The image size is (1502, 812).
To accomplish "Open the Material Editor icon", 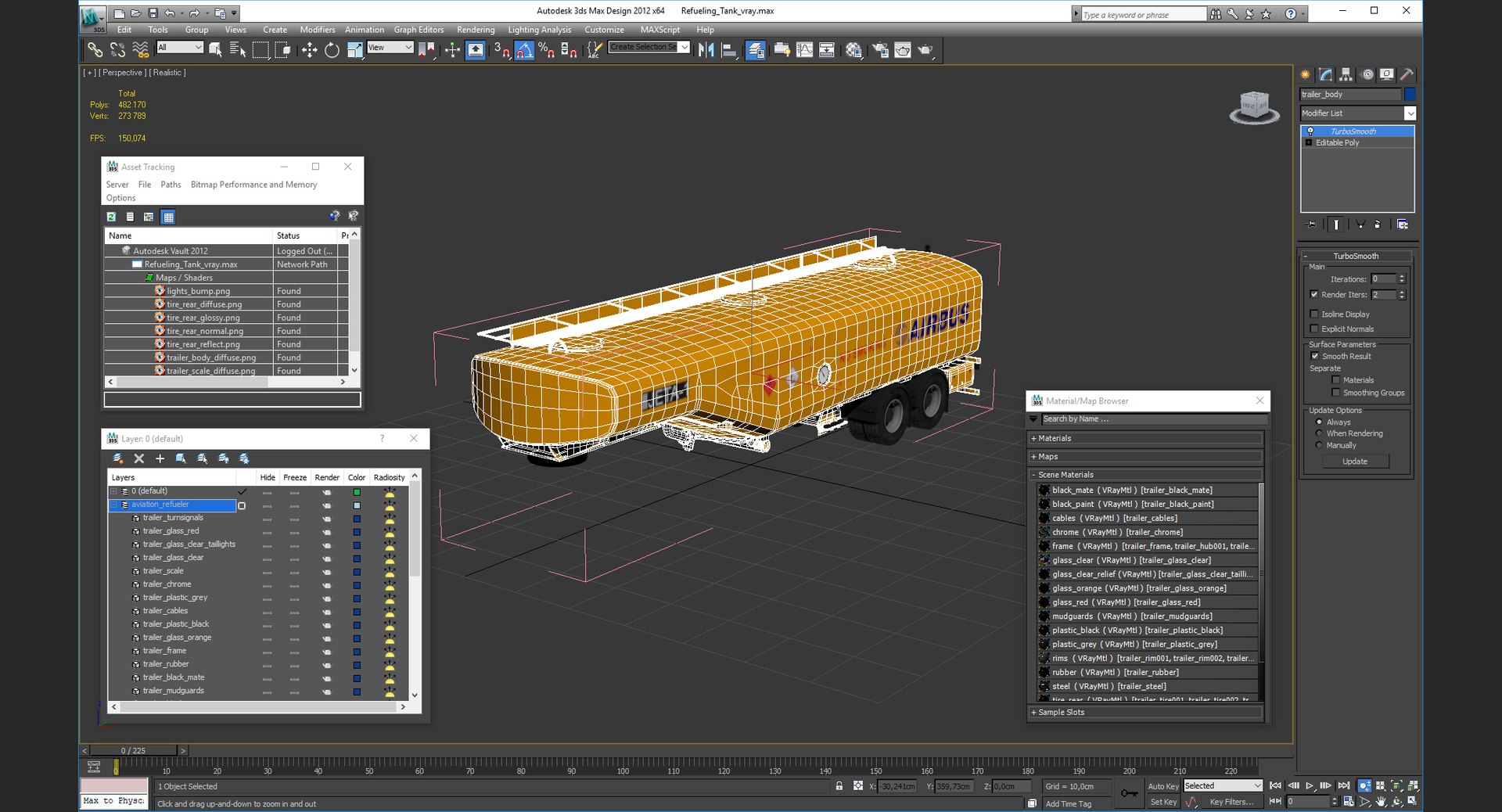I will tap(853, 50).
